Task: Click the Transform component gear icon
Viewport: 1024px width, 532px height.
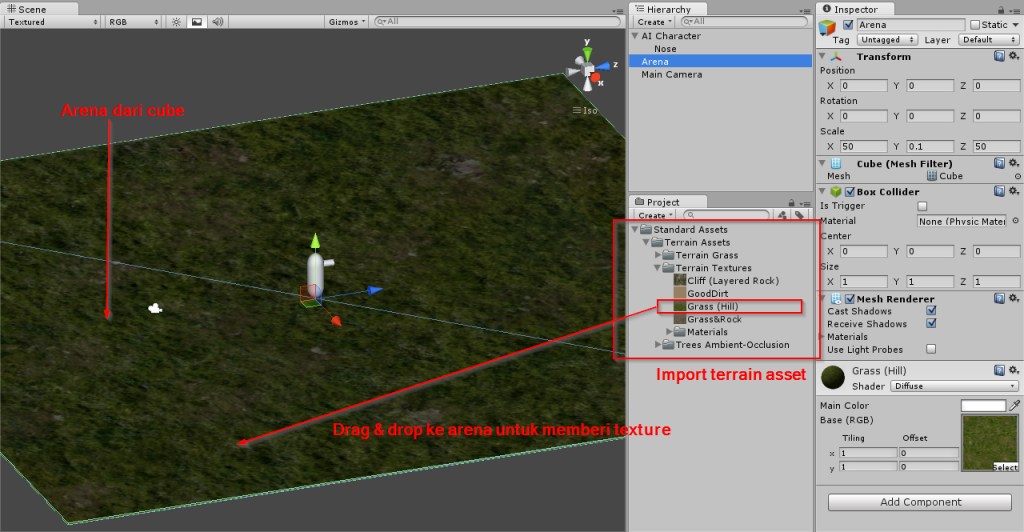Action: click(1013, 57)
